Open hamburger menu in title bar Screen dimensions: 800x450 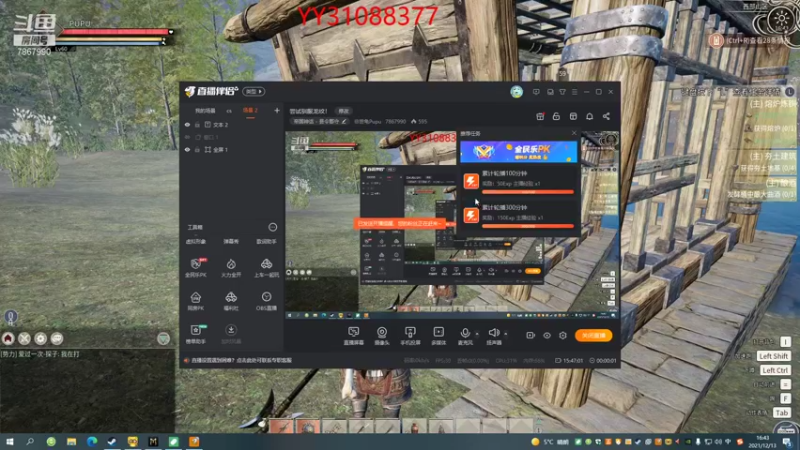574,92
